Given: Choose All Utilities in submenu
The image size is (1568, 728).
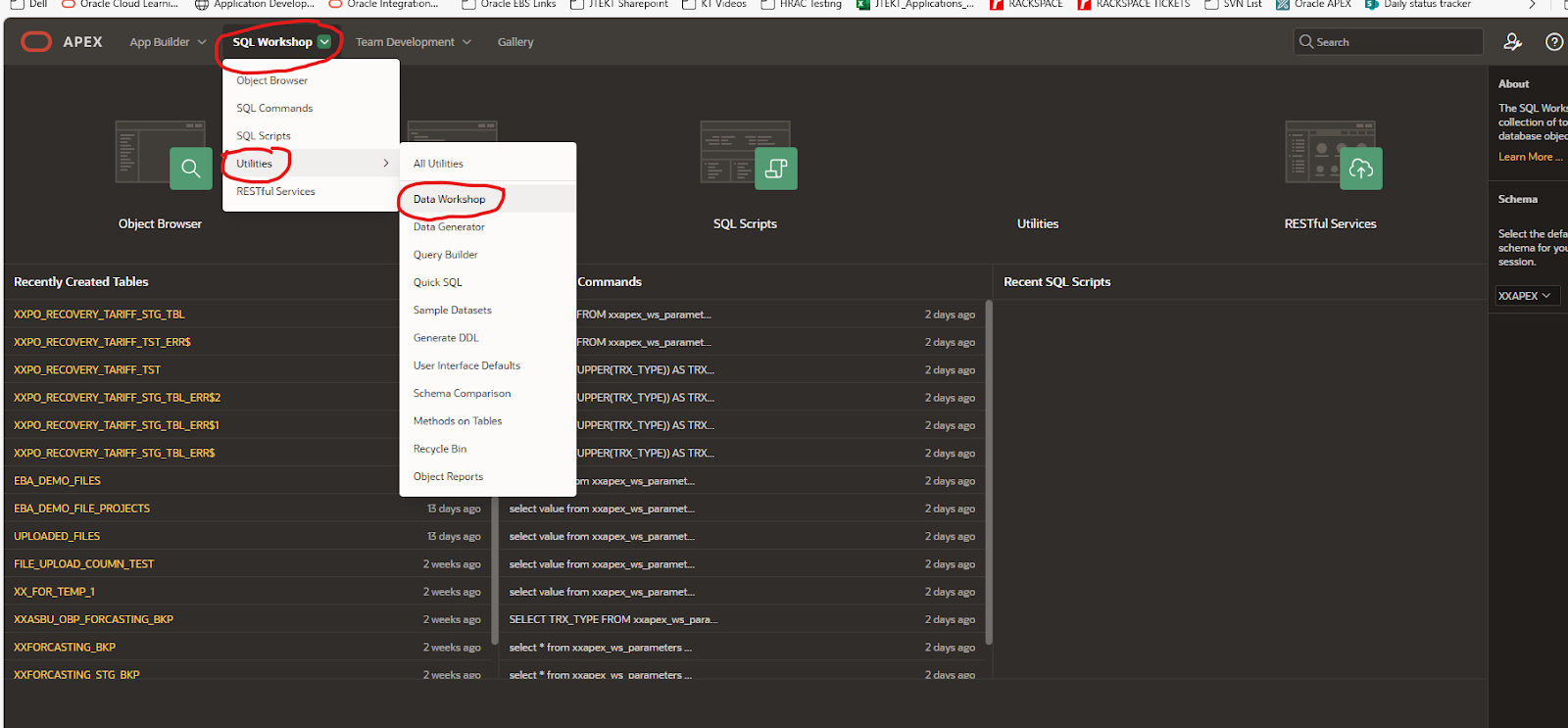Looking at the screenshot, I should (x=438, y=164).
